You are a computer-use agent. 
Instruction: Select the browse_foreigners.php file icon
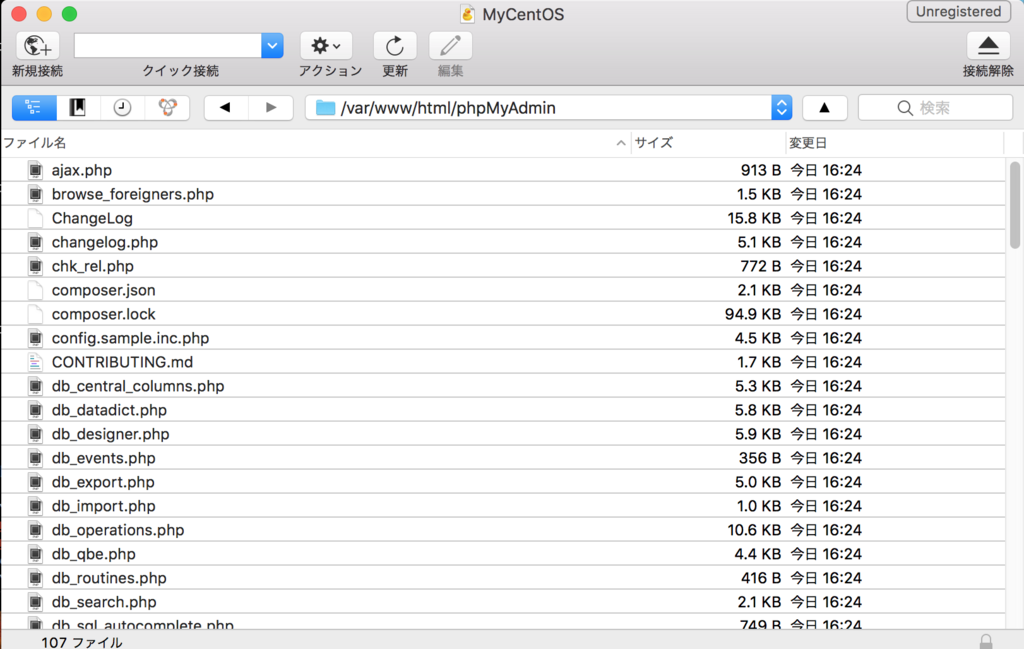click(35, 195)
